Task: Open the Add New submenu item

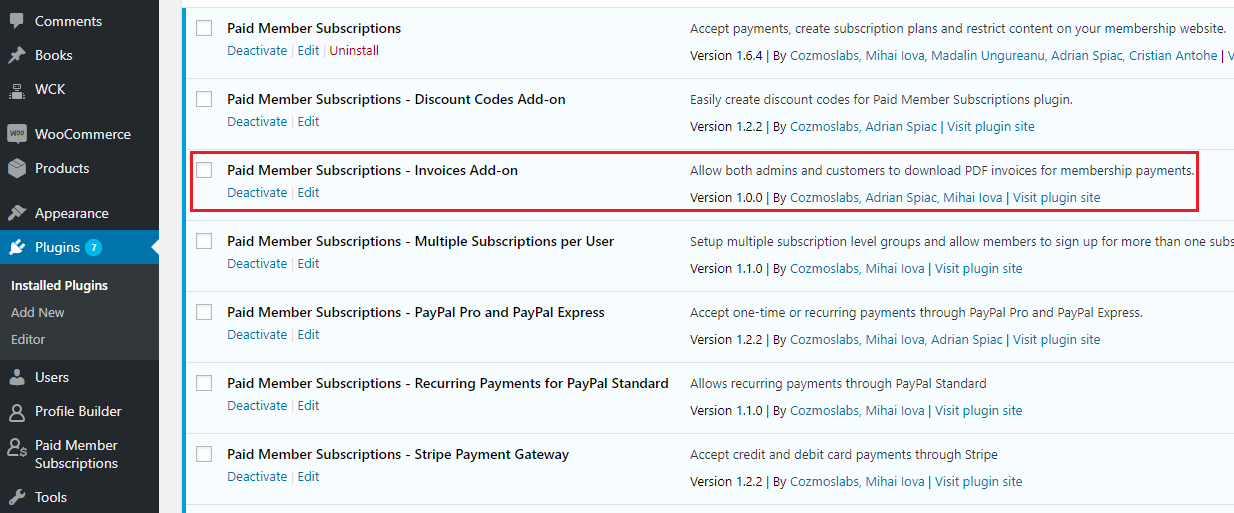Action: pyautogui.click(x=38, y=312)
